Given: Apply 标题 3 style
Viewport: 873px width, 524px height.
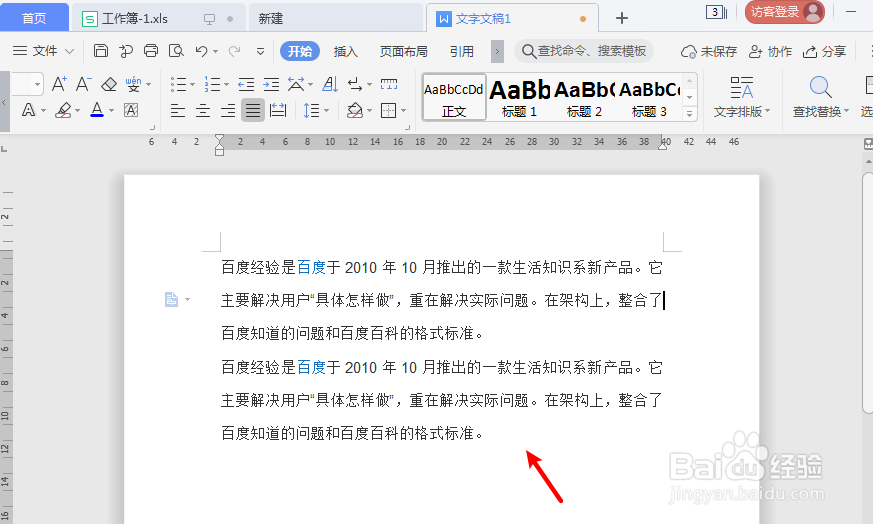Looking at the screenshot, I should (649, 97).
